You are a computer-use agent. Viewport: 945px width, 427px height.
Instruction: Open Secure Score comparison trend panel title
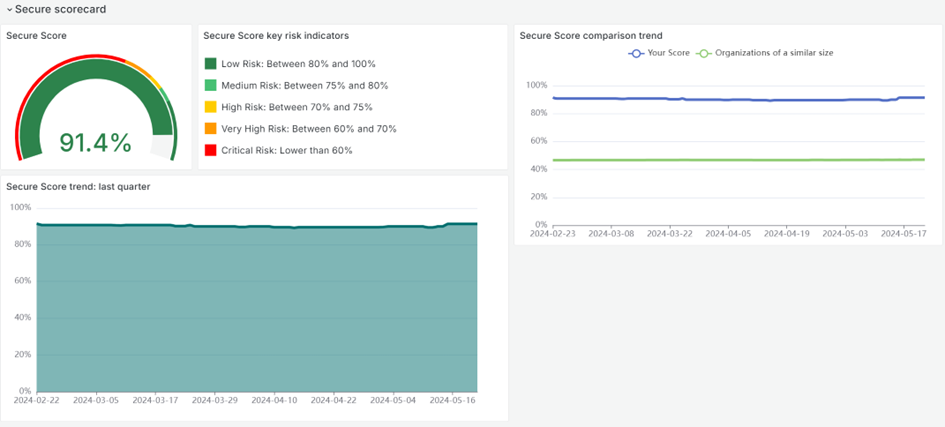tap(591, 36)
